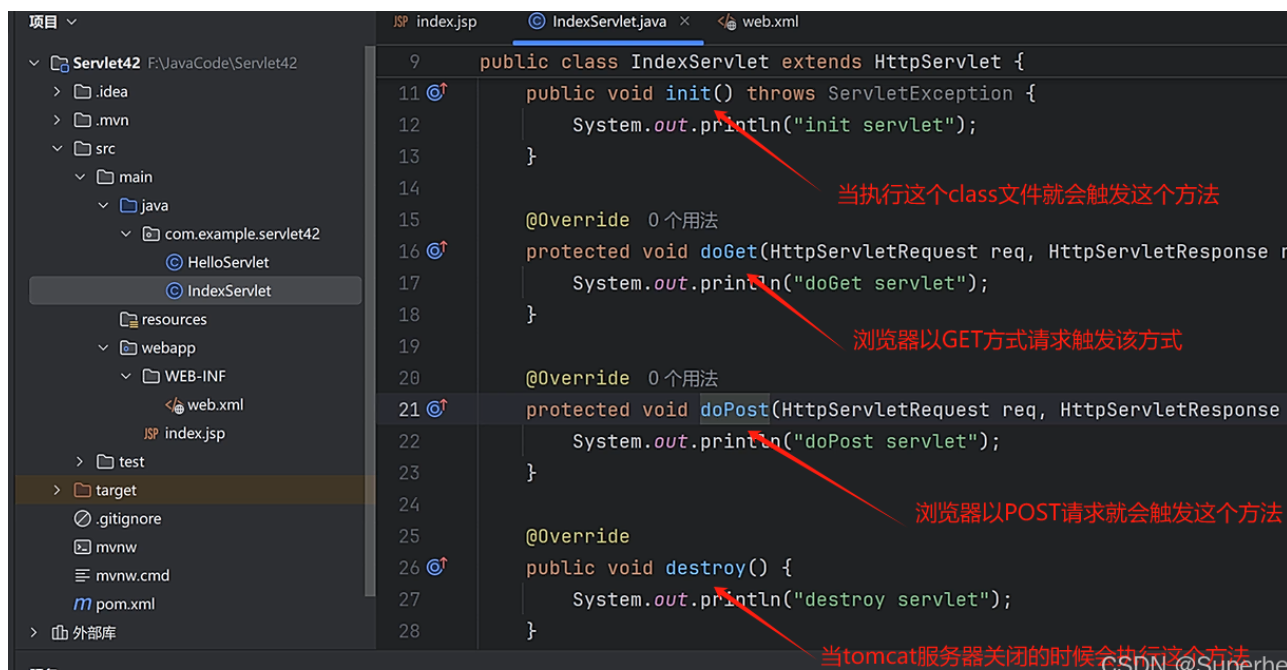Select the IndexServlet.java tab

pyautogui.click(x=609, y=22)
